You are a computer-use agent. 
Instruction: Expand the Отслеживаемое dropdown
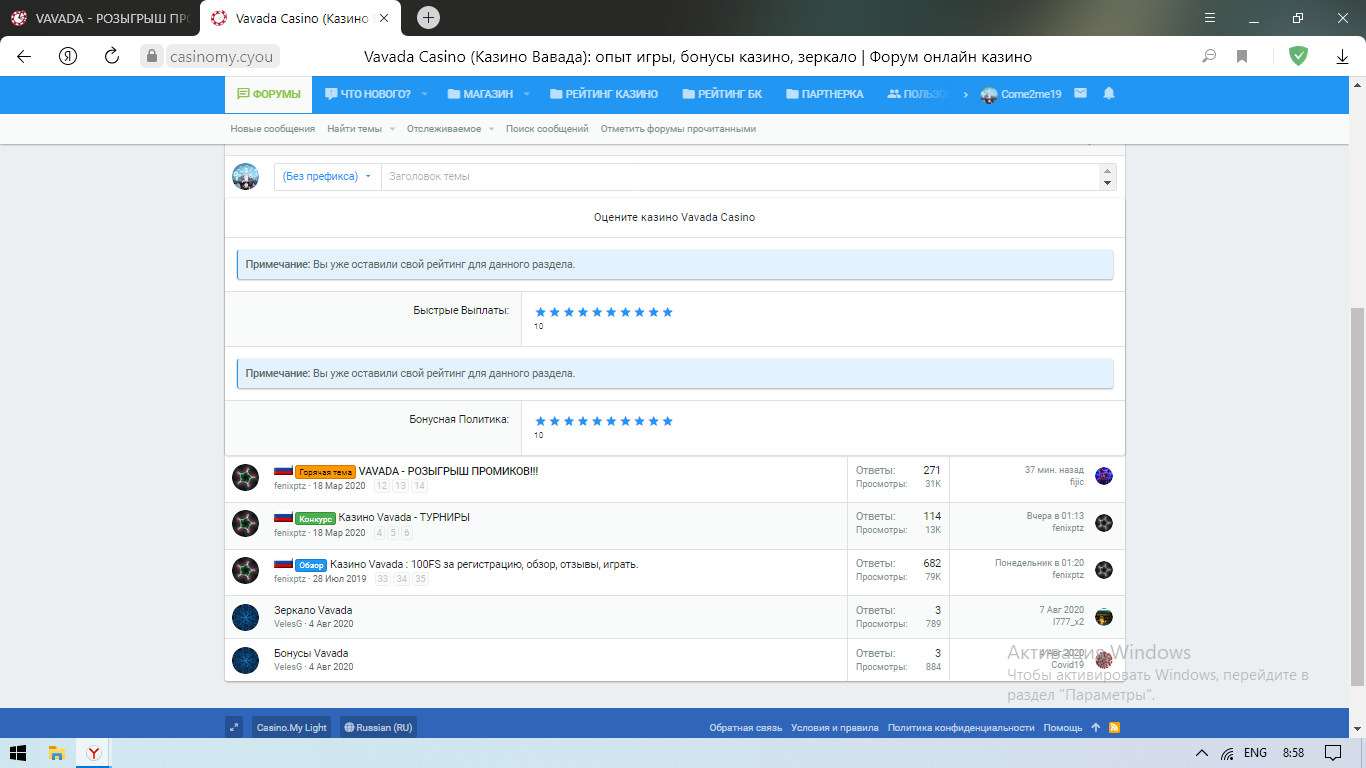492,129
